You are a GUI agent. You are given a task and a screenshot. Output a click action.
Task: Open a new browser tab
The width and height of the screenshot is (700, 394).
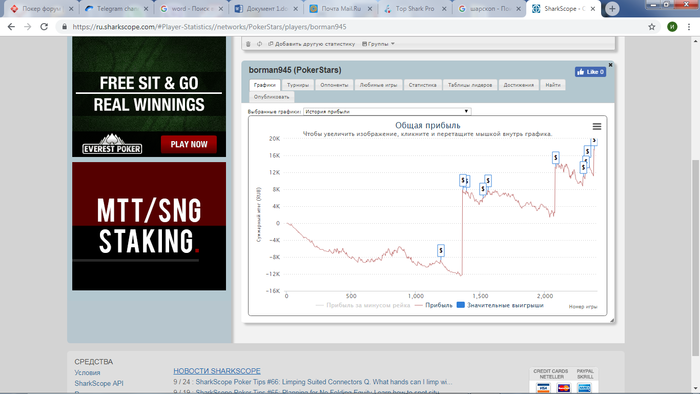(612, 8)
